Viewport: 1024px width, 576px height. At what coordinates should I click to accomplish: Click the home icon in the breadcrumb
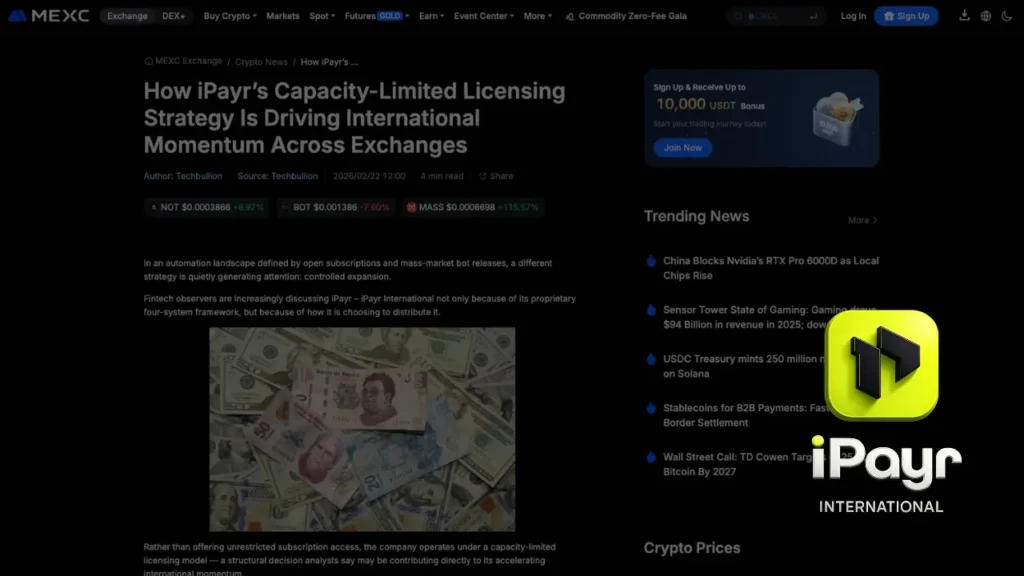point(148,61)
